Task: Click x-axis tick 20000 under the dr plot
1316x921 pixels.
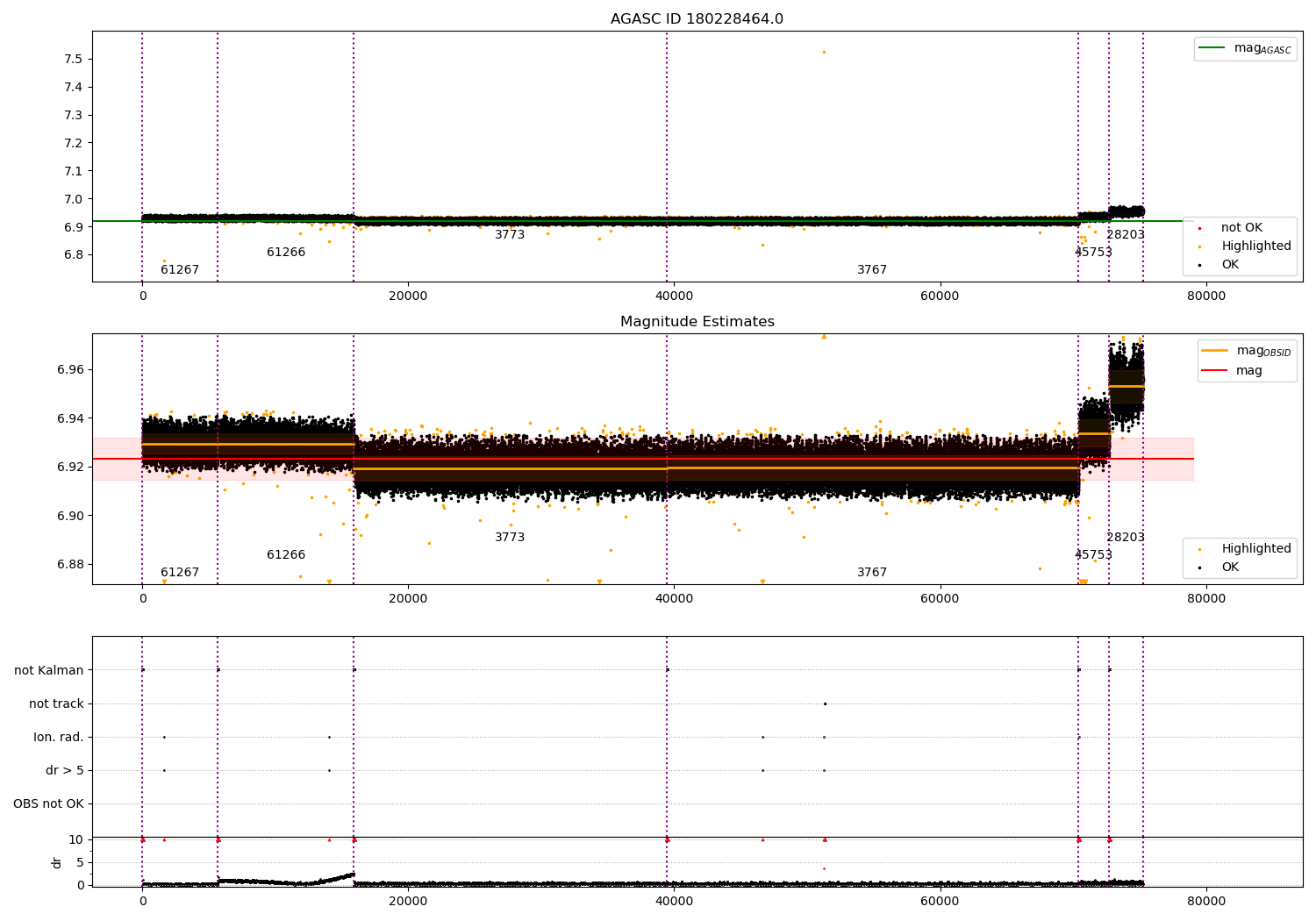Action: point(408,902)
